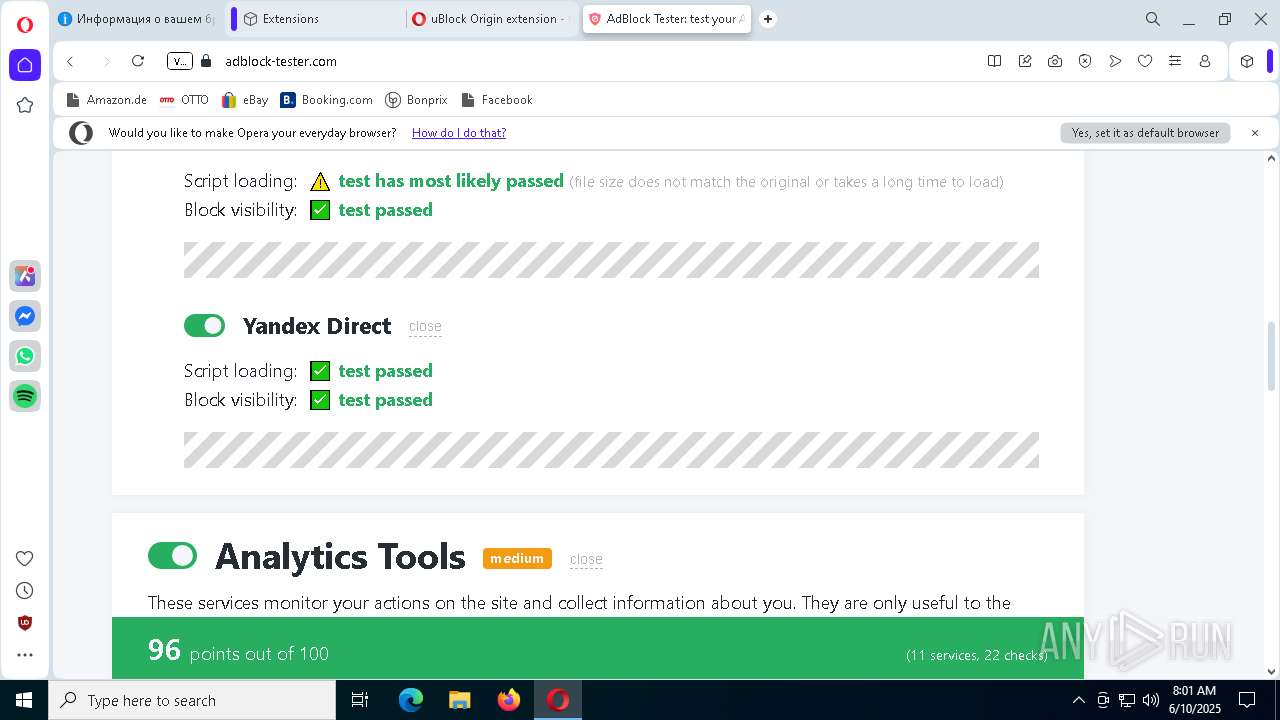
Task: Switch to the Информация о вашем tab
Action: [x=135, y=19]
